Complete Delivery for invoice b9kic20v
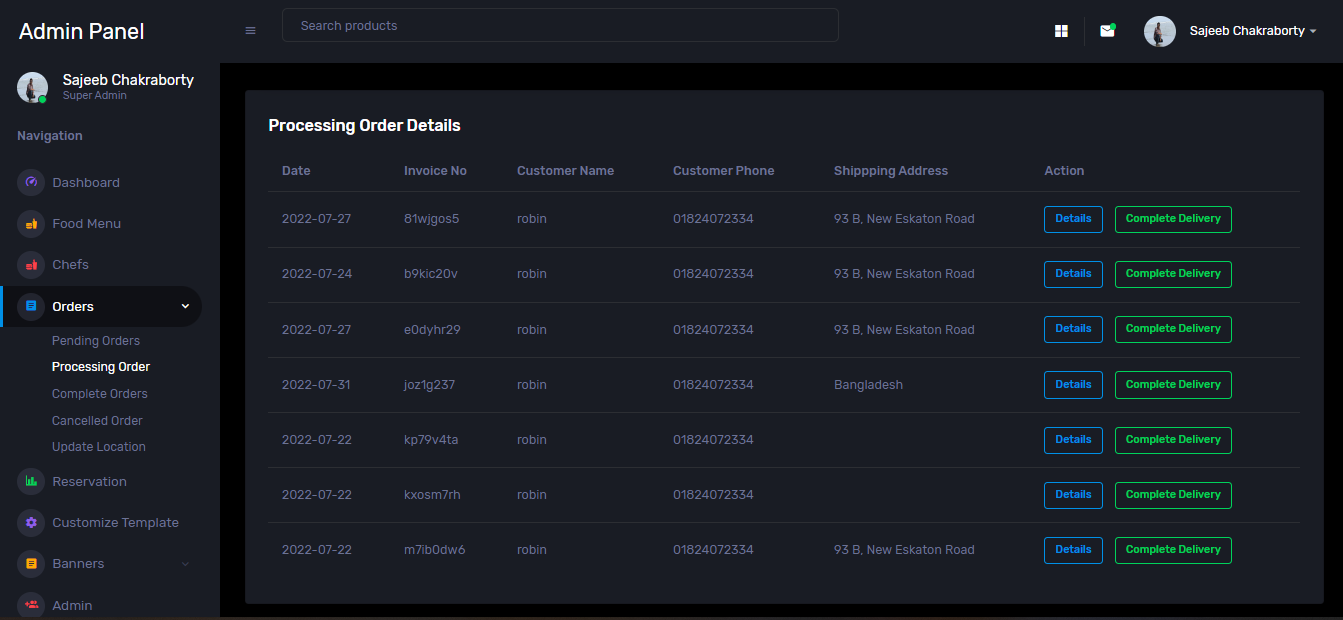 click(x=1173, y=274)
